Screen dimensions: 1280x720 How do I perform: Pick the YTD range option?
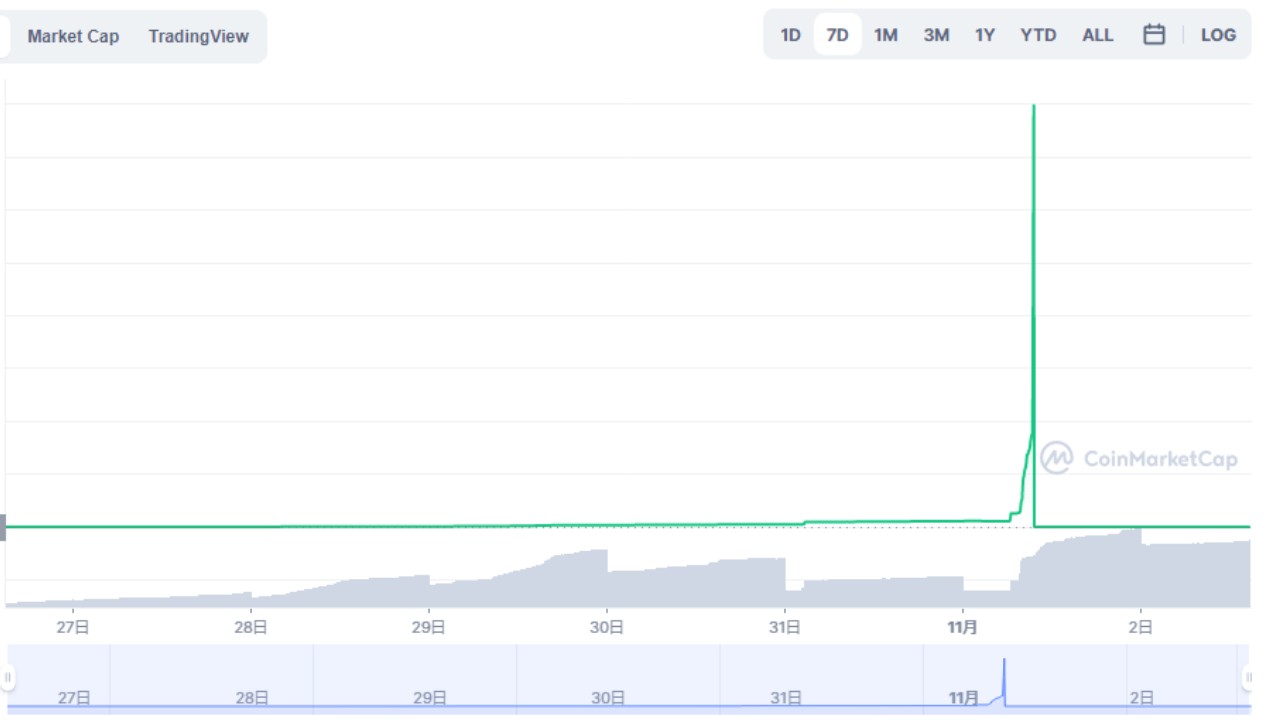[1038, 35]
